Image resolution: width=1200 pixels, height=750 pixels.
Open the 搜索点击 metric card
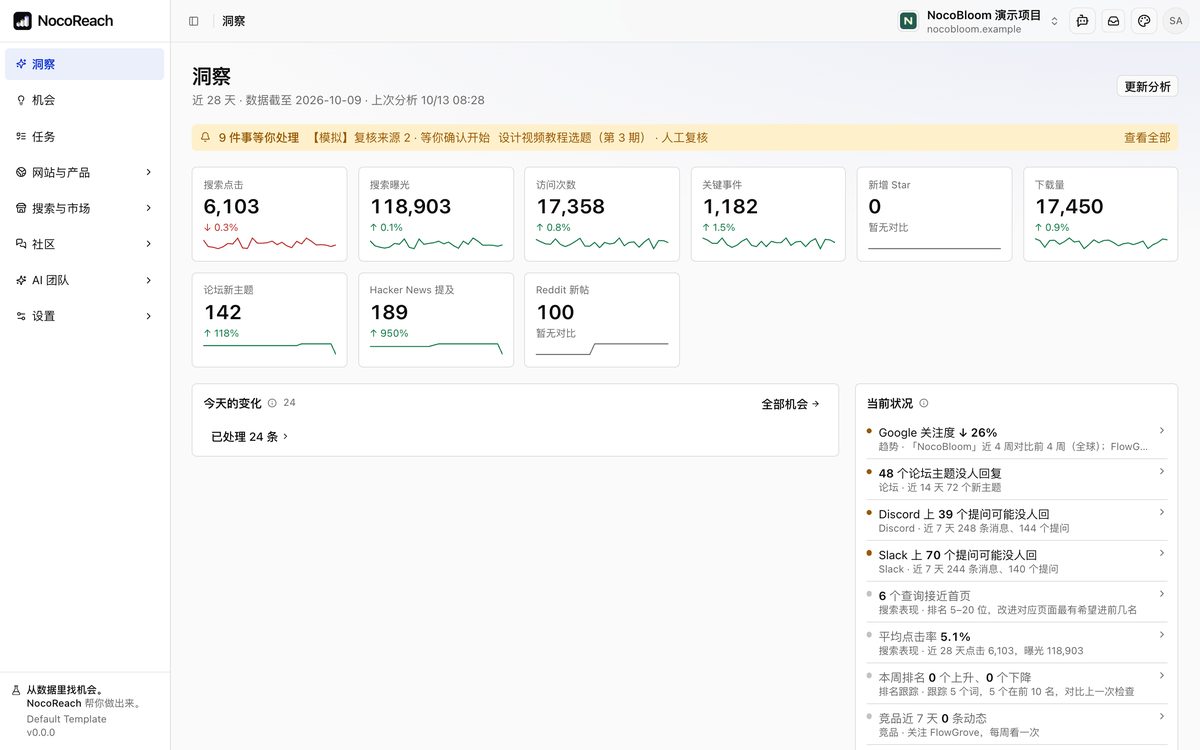point(269,214)
